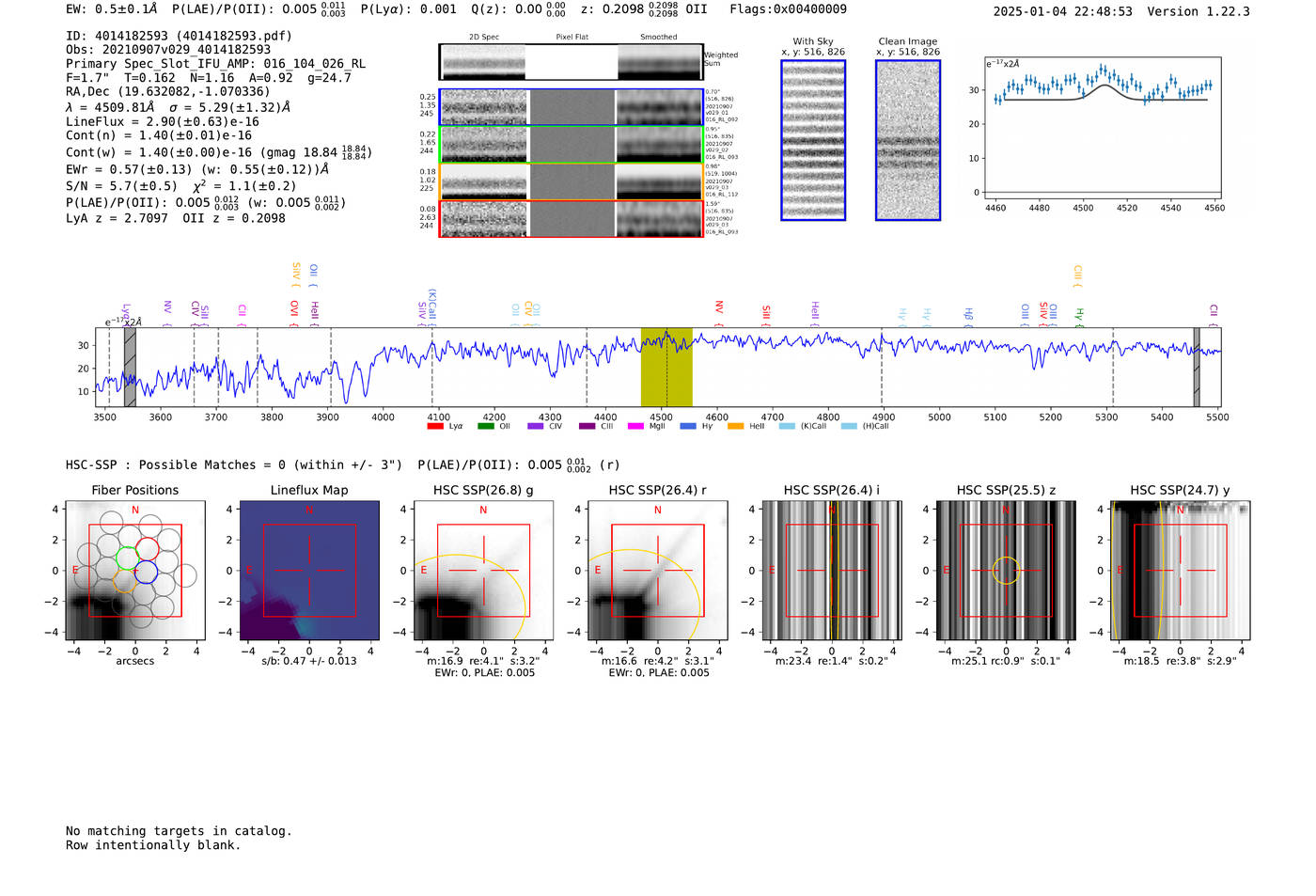Open the HSC SSP(26.4) r image
The width and height of the screenshot is (1316, 896).
coord(657,571)
